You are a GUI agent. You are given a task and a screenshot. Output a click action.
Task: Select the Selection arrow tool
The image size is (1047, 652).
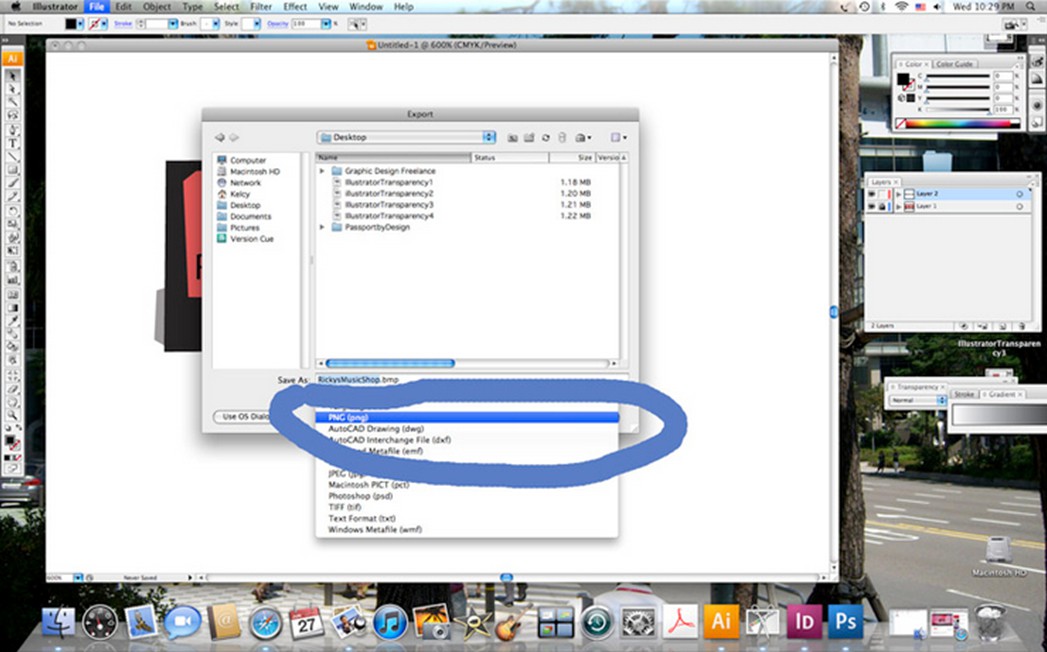[12, 75]
